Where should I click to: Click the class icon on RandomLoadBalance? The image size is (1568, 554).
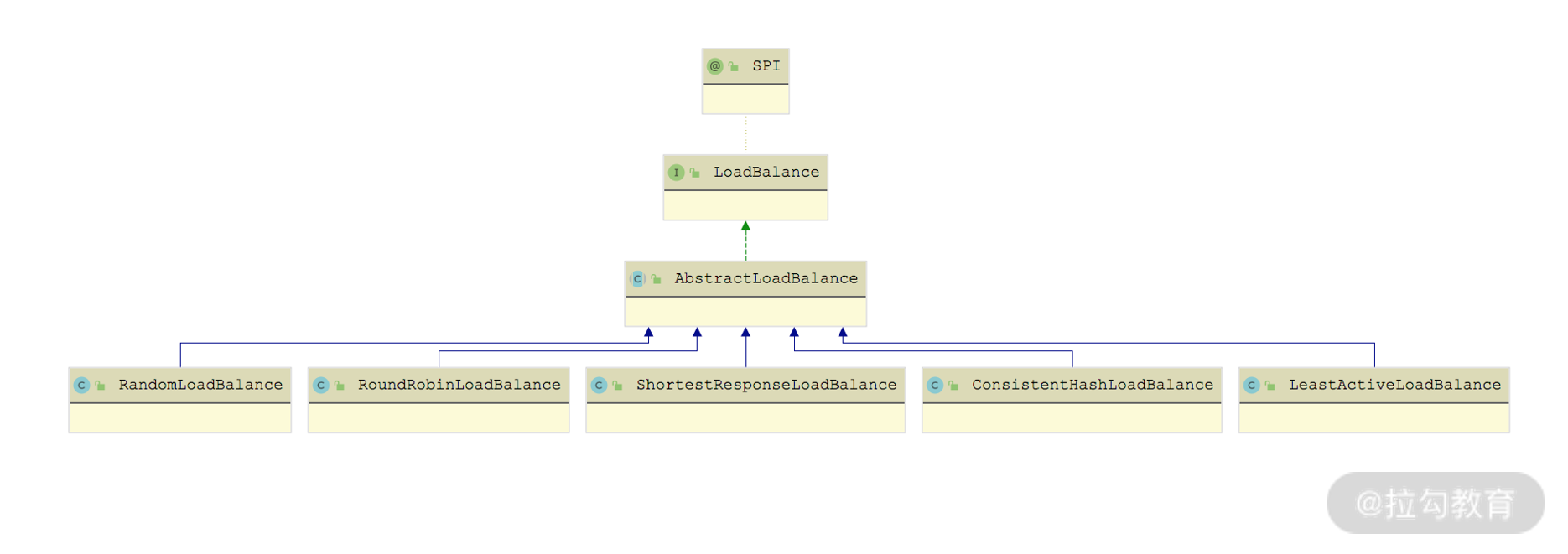[x=81, y=386]
